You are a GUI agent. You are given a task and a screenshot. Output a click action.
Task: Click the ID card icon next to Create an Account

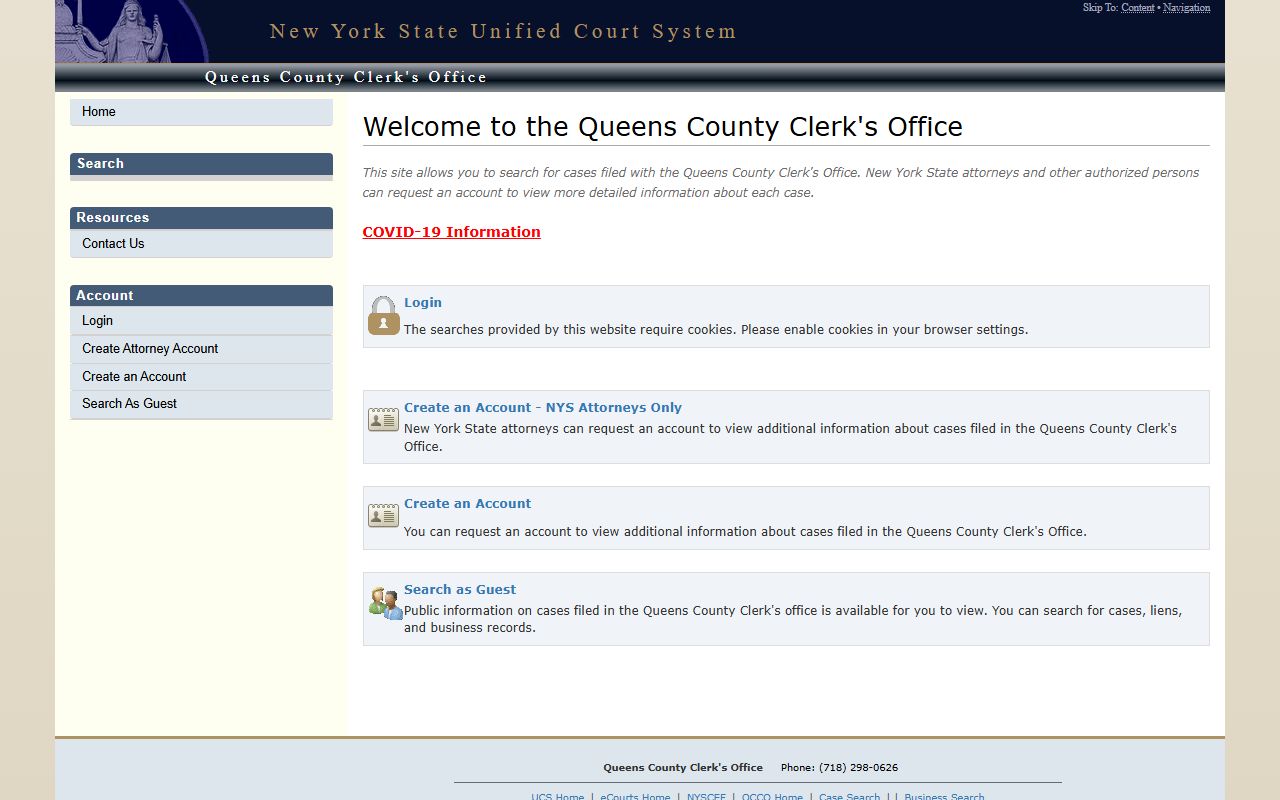pos(383,516)
